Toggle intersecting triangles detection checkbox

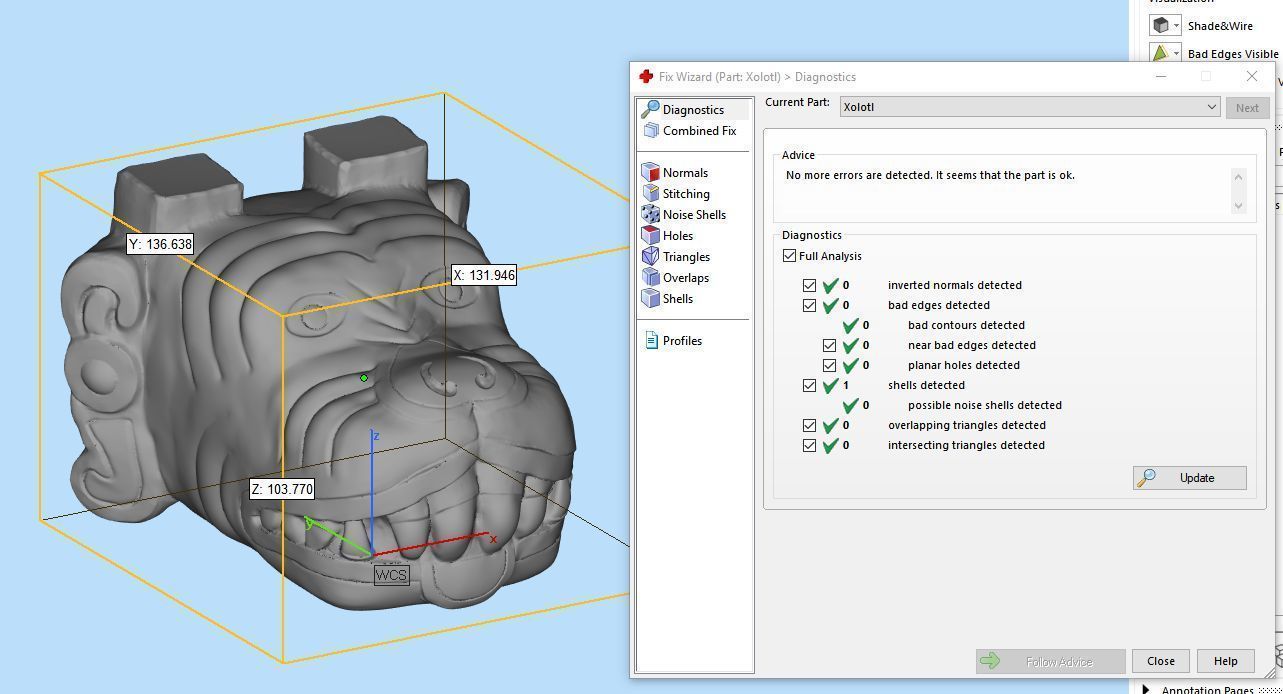810,445
